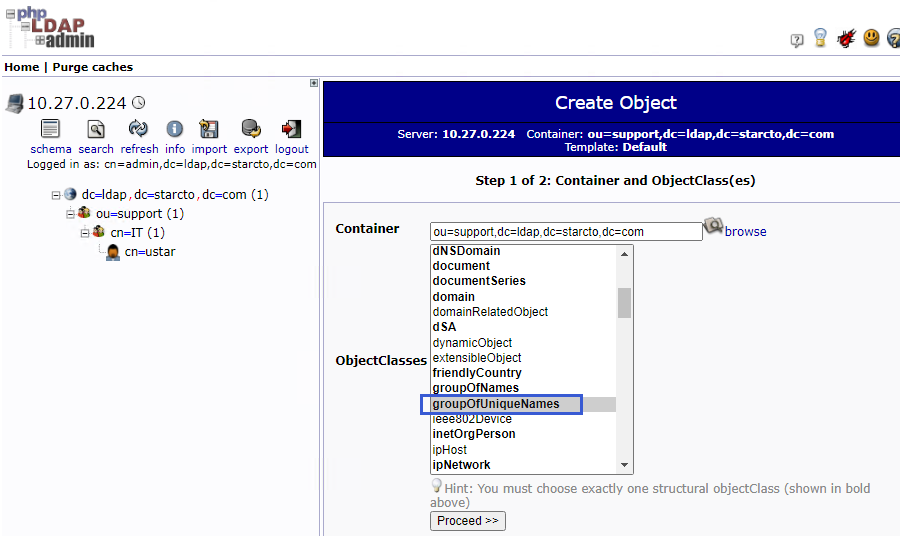Collapse the cn=IT tree node
The width and height of the screenshot is (900, 536).
(84, 233)
